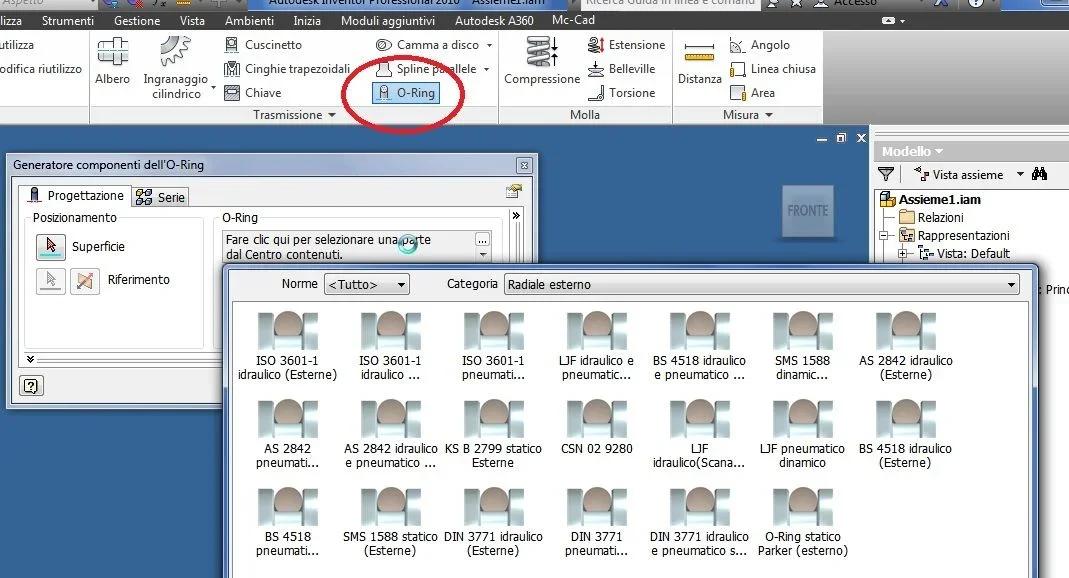The width and height of the screenshot is (1069, 578).
Task: Expand the Vista: Default tree node
Action: pos(903,254)
